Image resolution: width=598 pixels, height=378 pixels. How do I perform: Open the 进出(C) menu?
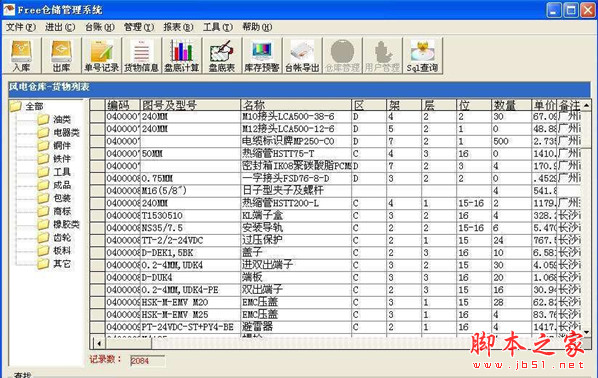coord(60,27)
